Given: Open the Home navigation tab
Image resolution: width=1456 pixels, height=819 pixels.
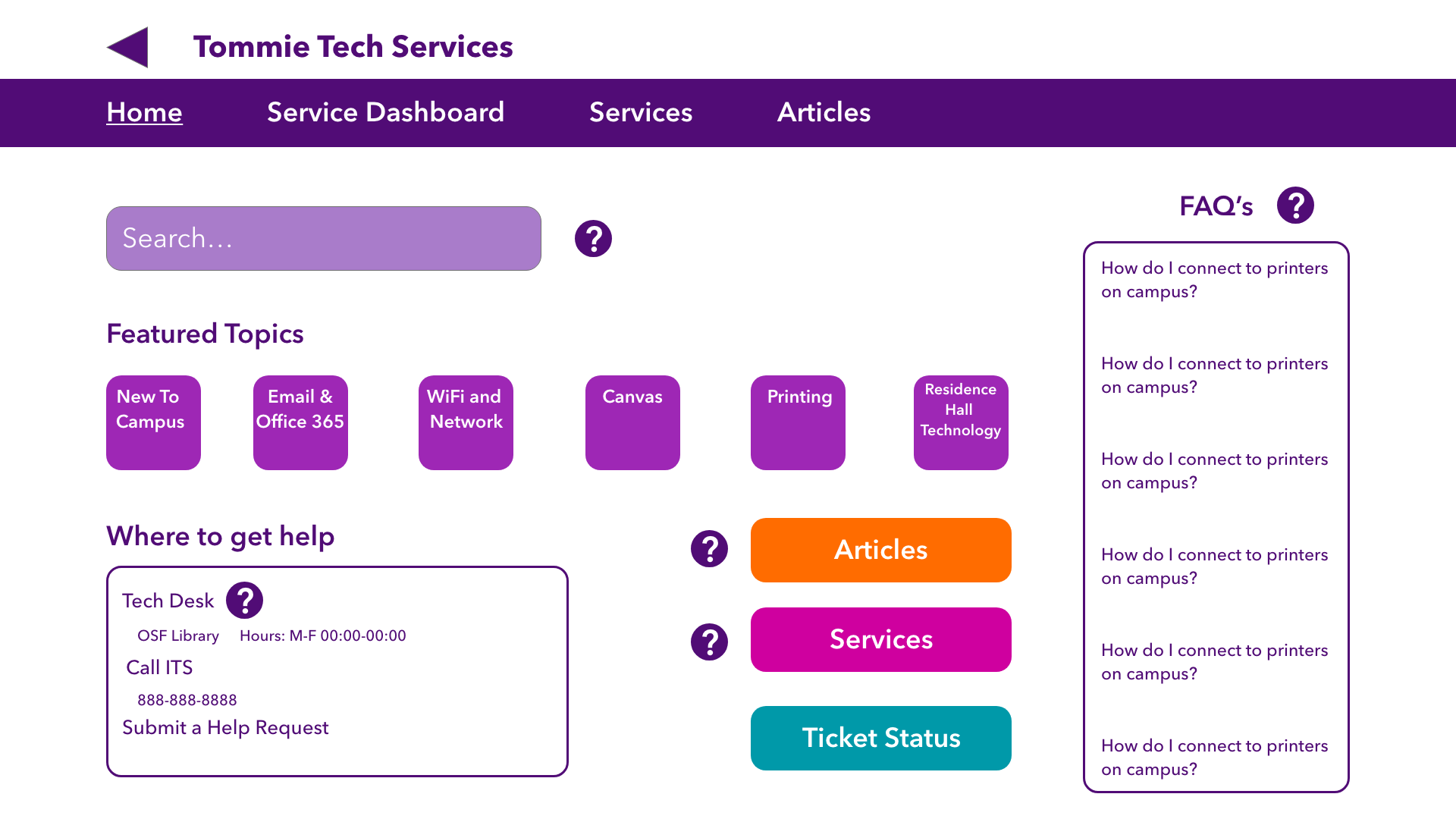Looking at the screenshot, I should [144, 112].
